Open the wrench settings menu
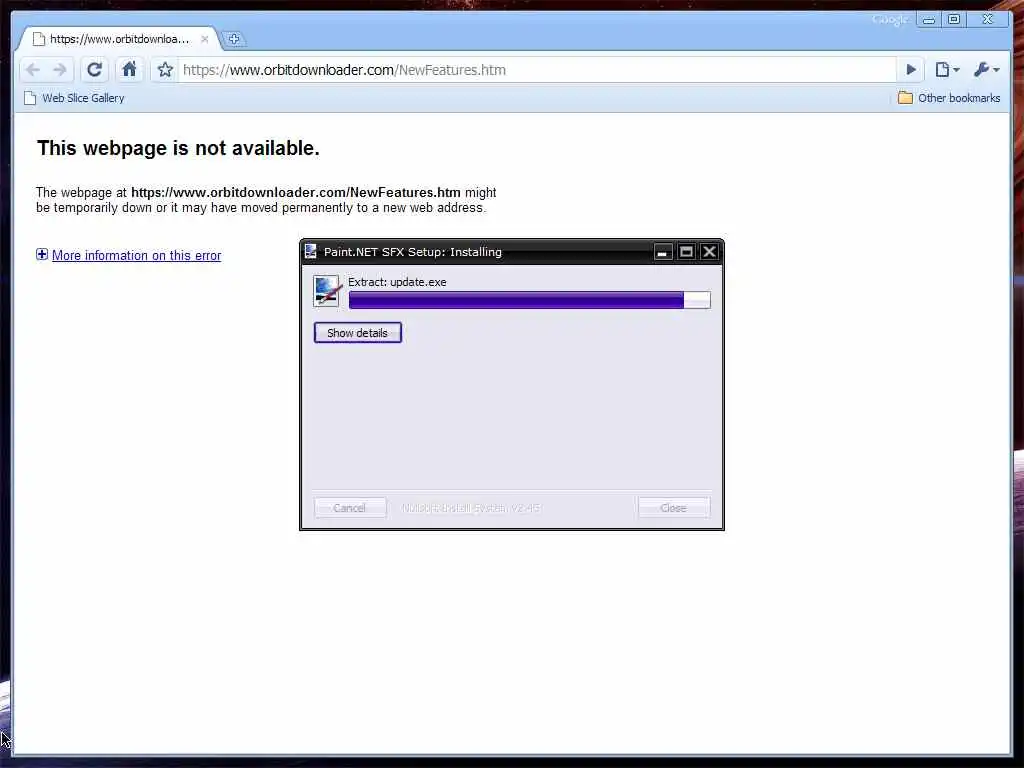This screenshot has width=1024, height=768. coord(986,69)
